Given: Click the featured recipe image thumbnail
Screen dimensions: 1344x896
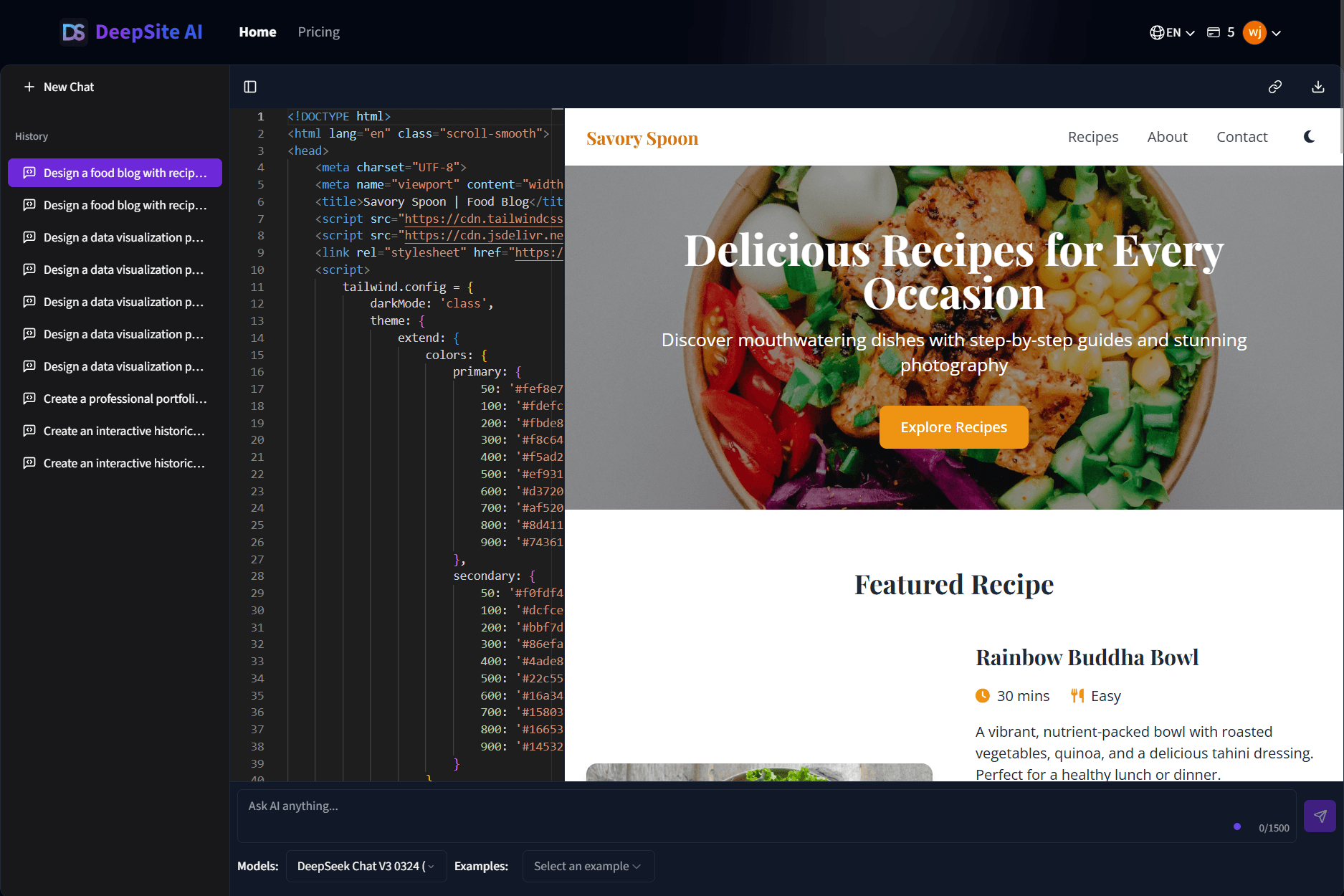Looking at the screenshot, I should point(759,772).
